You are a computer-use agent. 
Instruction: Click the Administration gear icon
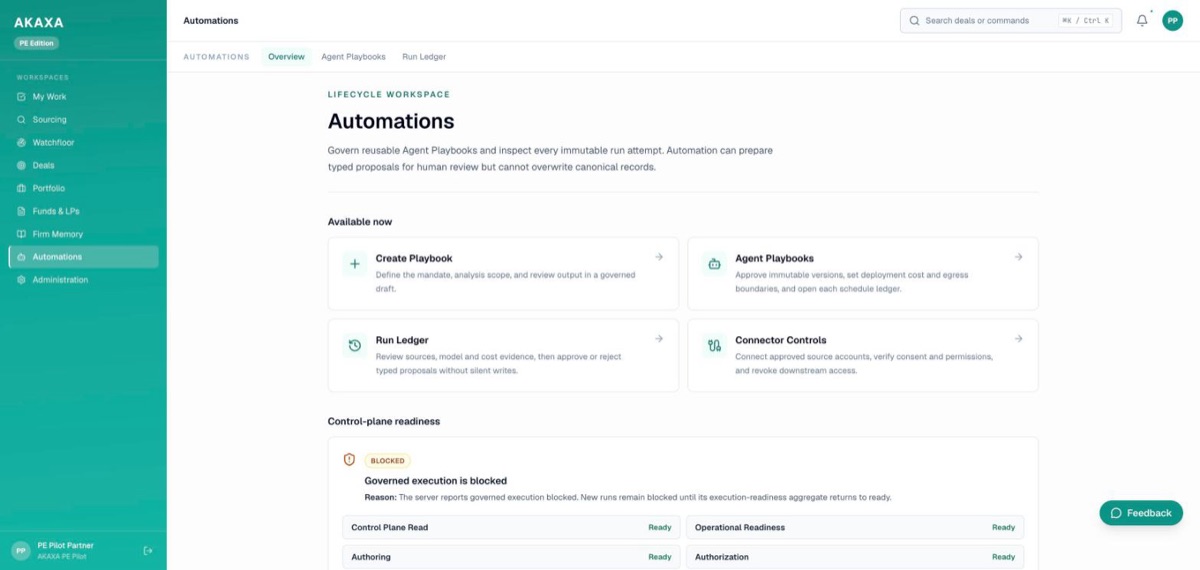(22, 280)
